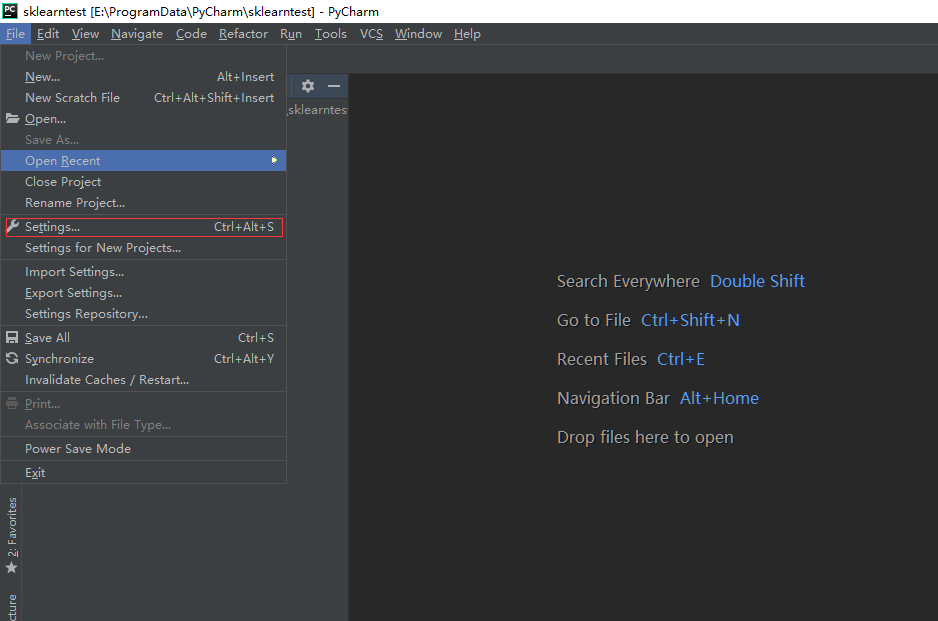Click the wrench icon beside Settings

coord(13,226)
